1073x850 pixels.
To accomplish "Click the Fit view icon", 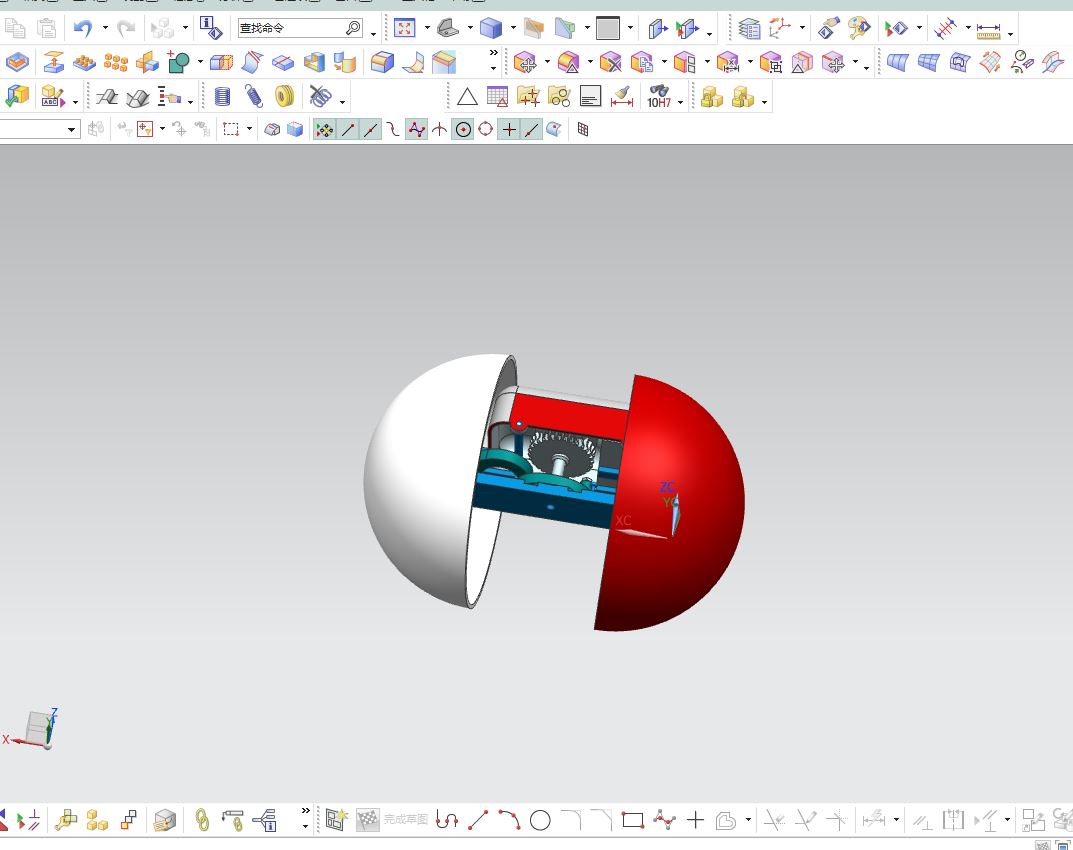I will [404, 28].
